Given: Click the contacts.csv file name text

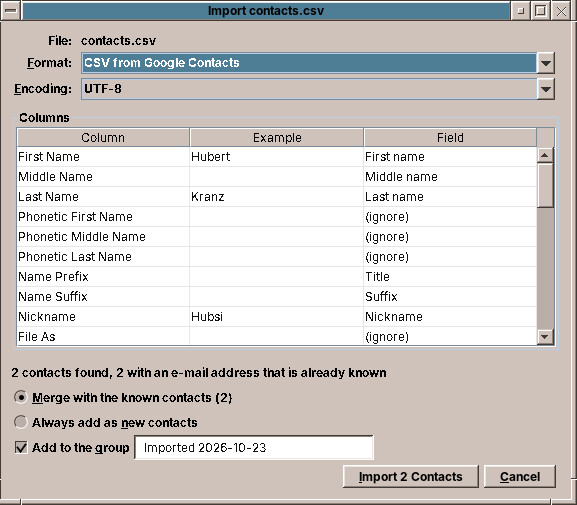Looking at the screenshot, I should coord(118,40).
